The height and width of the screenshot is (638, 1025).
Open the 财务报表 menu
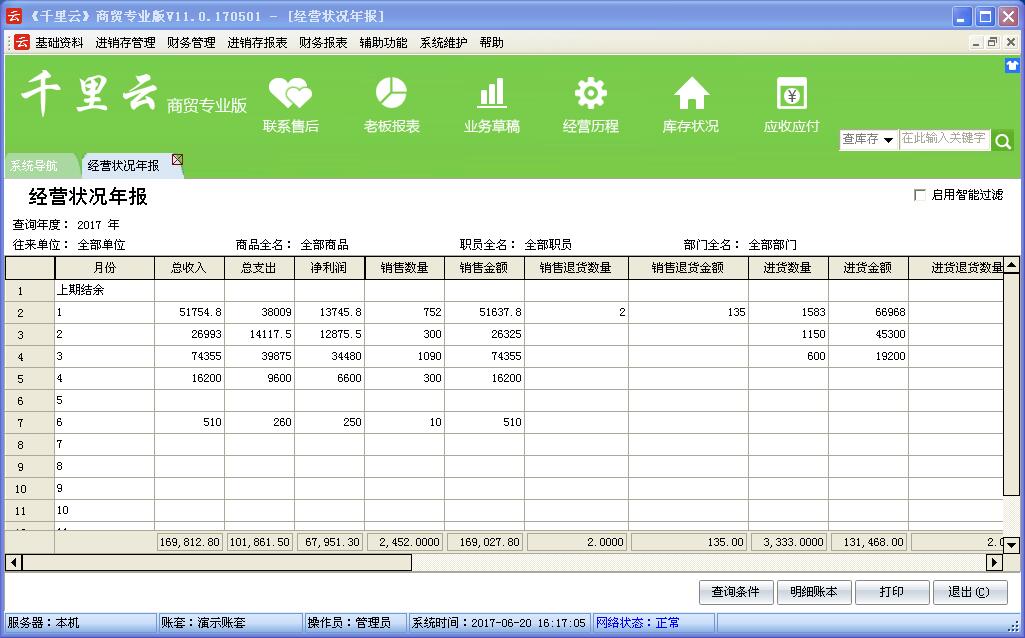click(323, 43)
